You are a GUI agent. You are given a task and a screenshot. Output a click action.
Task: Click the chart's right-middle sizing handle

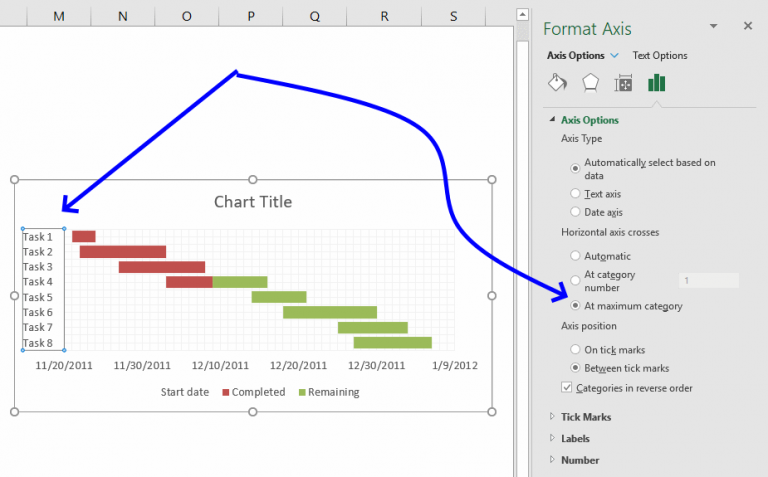pyautogui.click(x=492, y=296)
